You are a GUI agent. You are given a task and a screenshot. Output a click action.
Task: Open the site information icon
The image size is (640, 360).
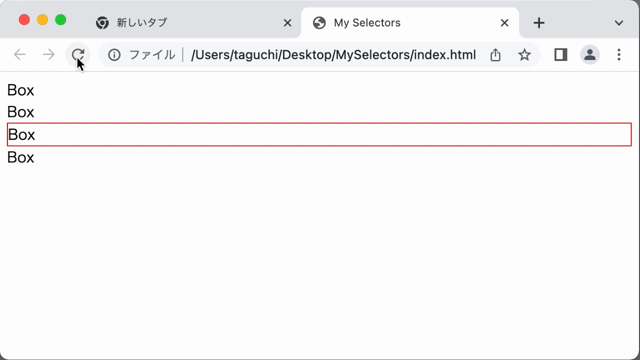tap(114, 55)
